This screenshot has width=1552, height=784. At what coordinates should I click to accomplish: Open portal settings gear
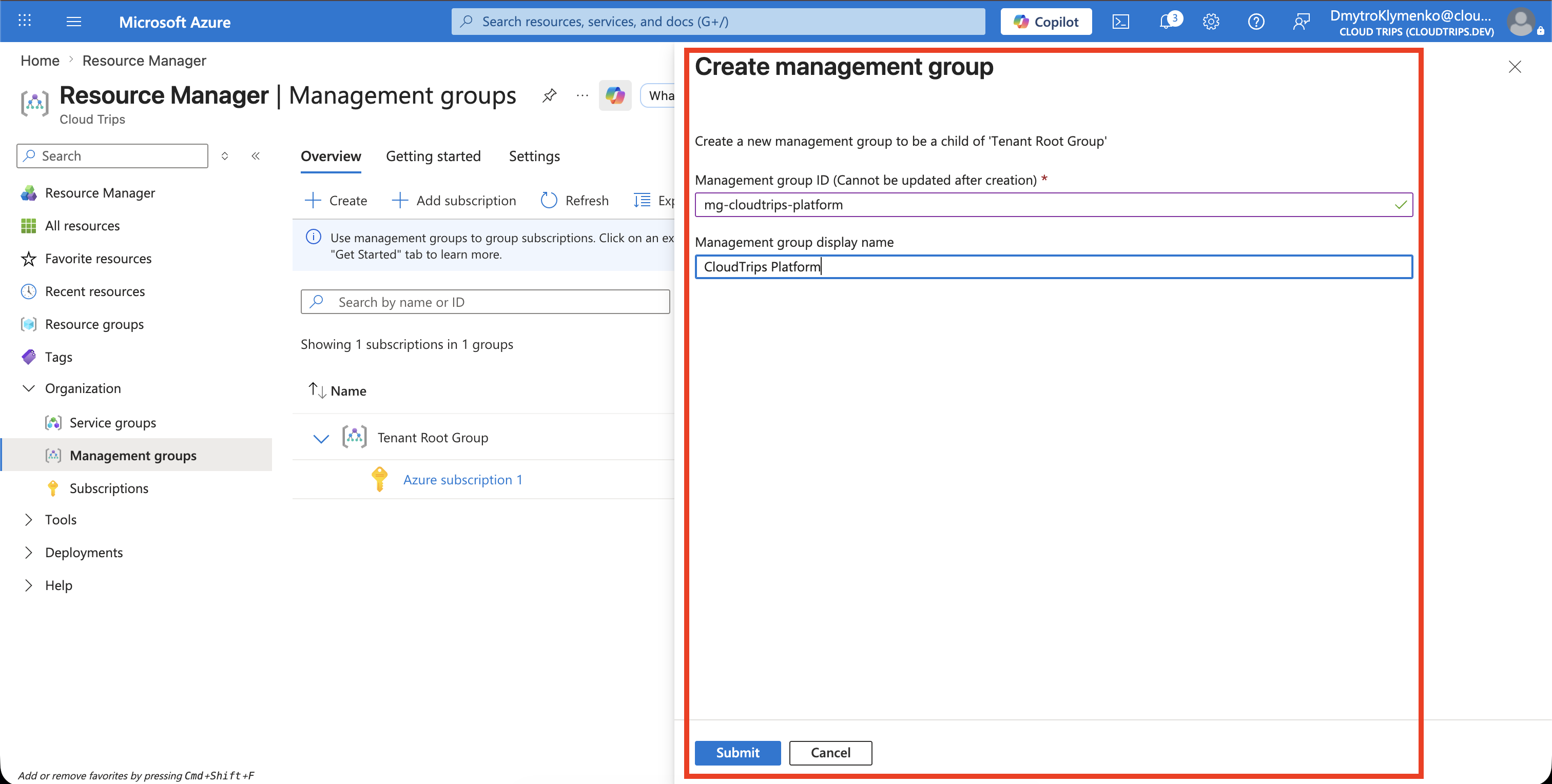(1211, 22)
